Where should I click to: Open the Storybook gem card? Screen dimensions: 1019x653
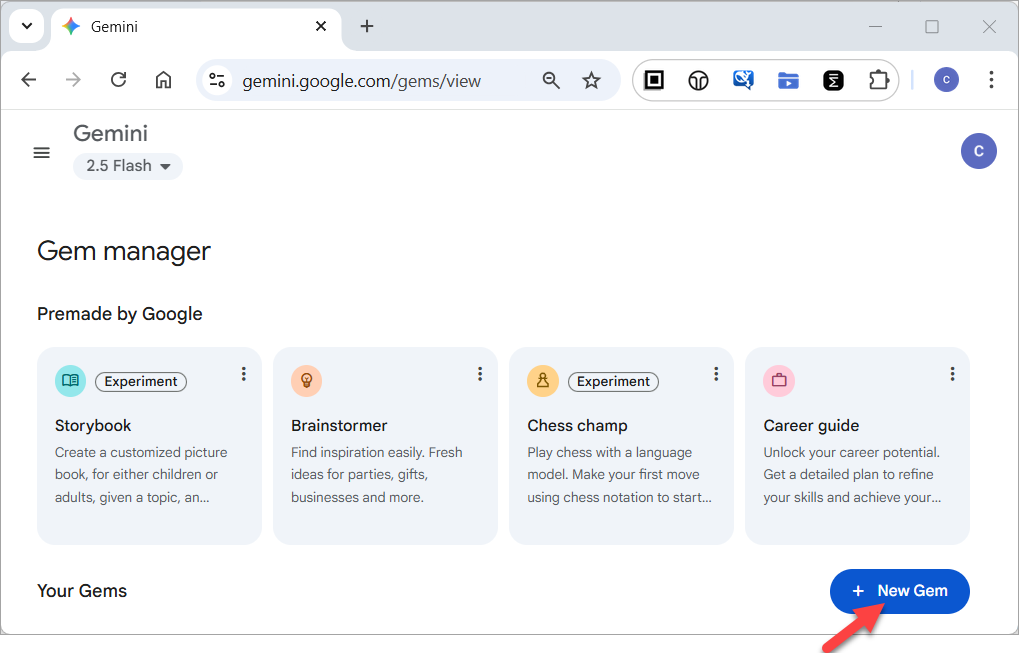tap(149, 446)
